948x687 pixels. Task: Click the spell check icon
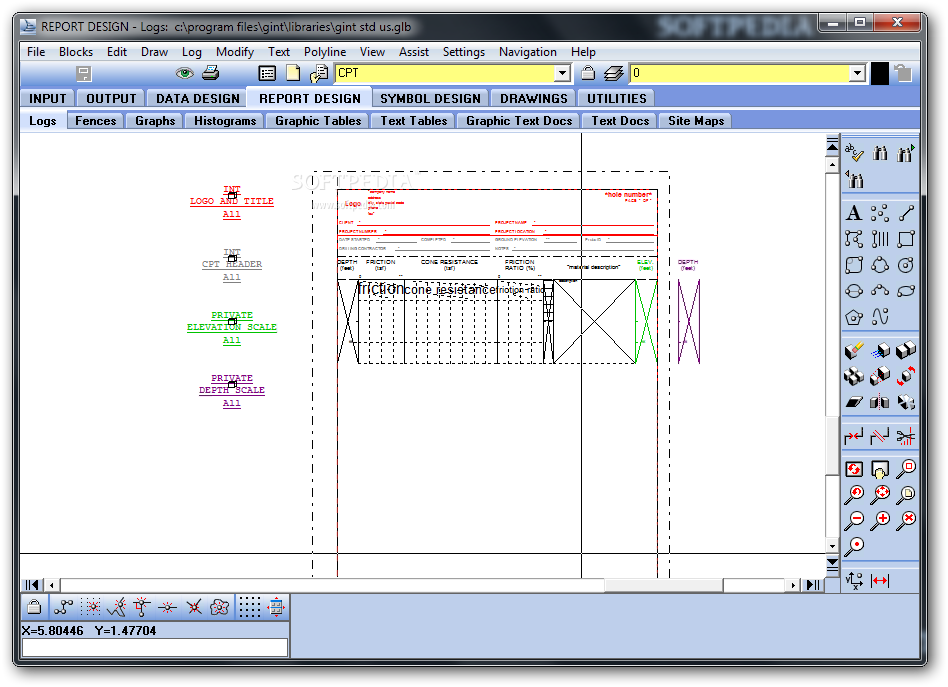[x=854, y=153]
